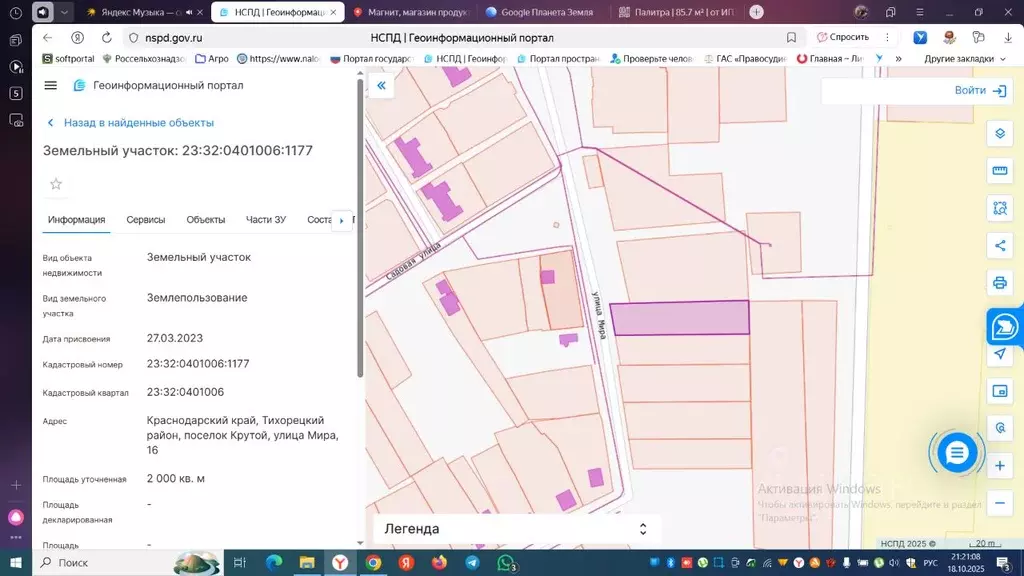The height and width of the screenshot is (576, 1024).
Task: Print the map using printer icon
Action: click(999, 282)
